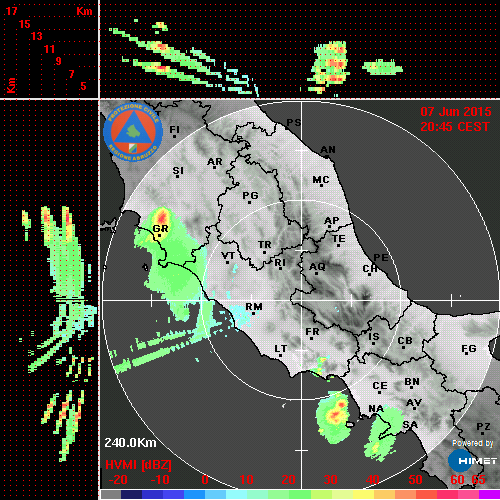Click the 7 km height axis label

click(x=71, y=74)
